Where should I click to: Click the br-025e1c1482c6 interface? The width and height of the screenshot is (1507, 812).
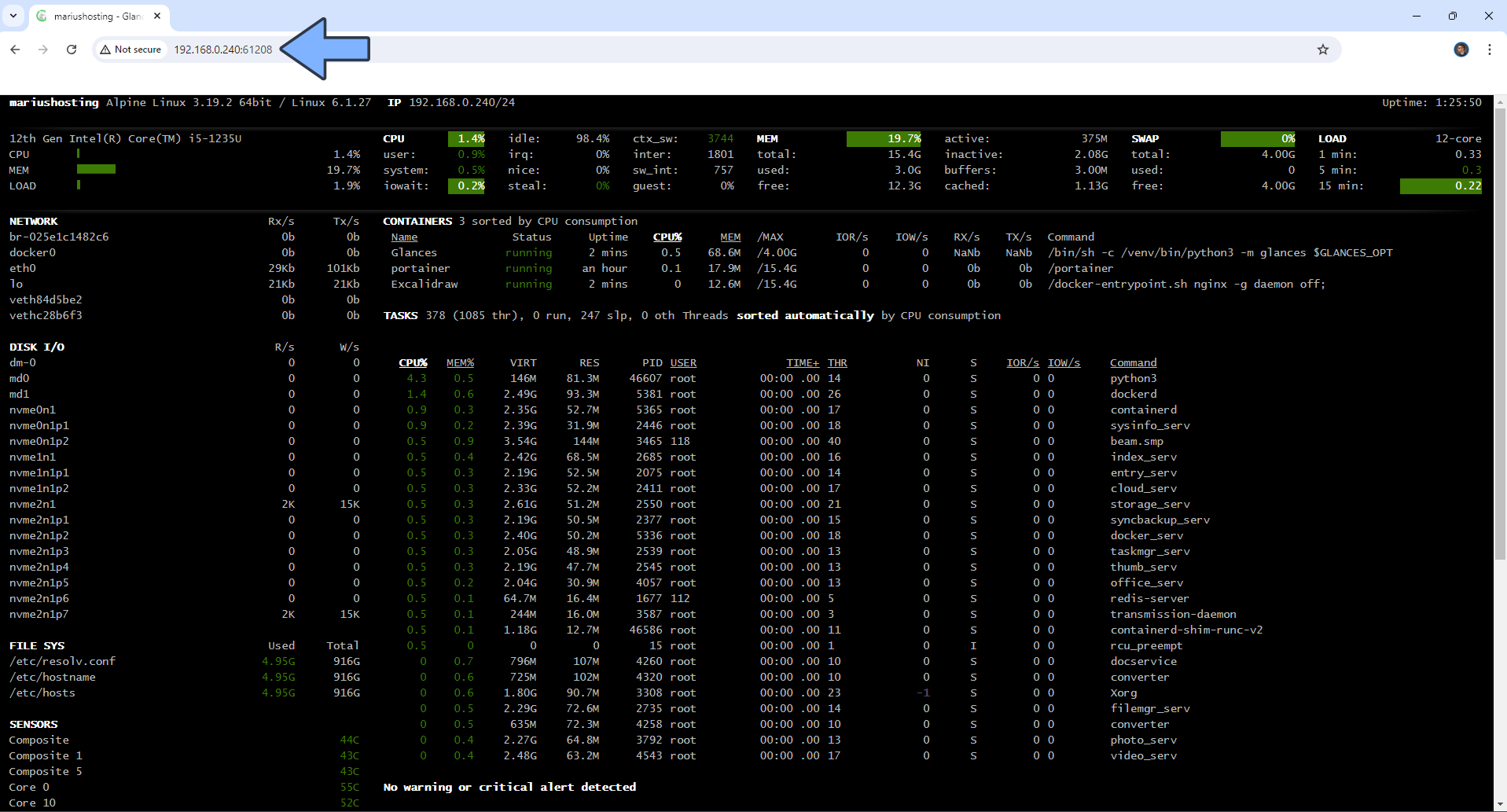[x=59, y=237]
